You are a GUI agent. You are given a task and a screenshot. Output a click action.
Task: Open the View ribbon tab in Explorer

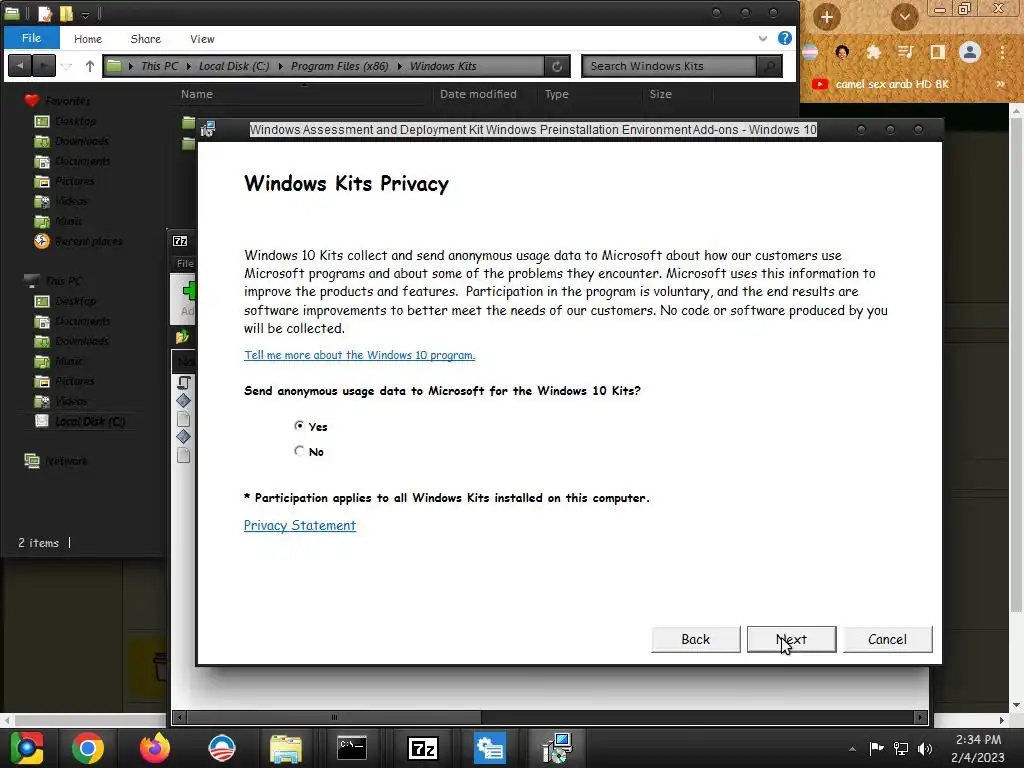point(202,39)
